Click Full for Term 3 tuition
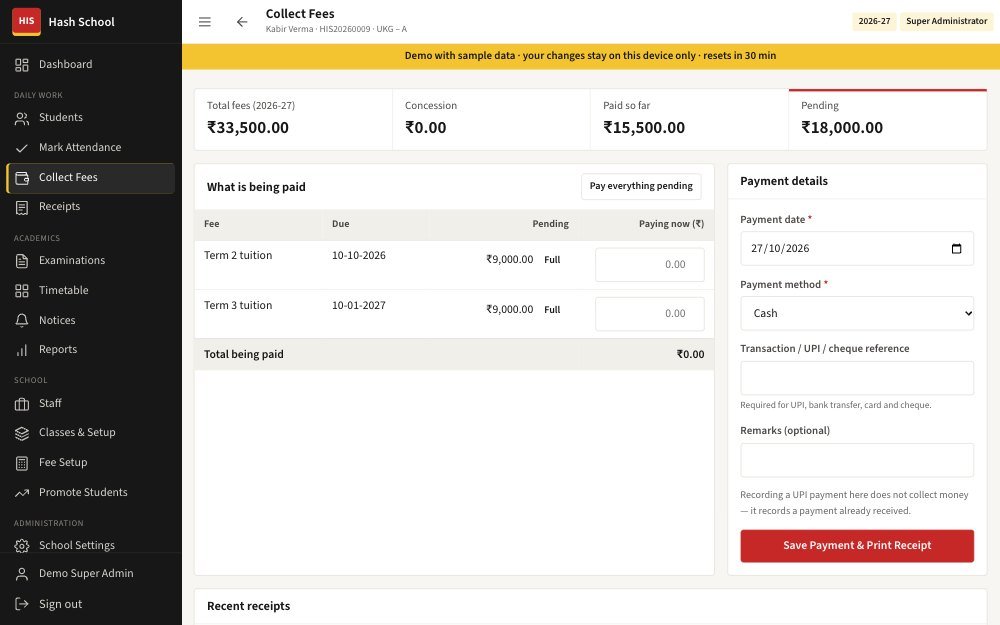 click(x=552, y=309)
